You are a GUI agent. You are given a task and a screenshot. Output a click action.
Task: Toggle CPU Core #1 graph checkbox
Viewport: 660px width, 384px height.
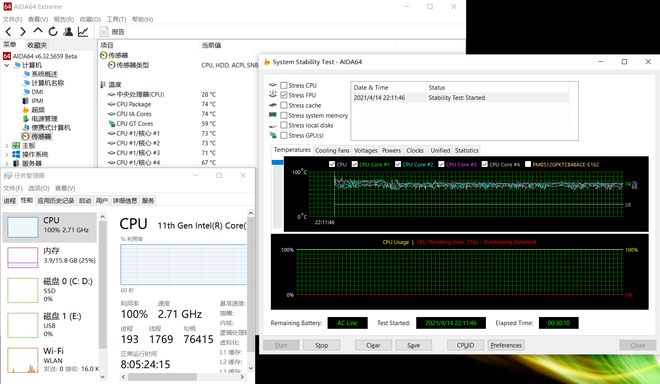coord(355,164)
